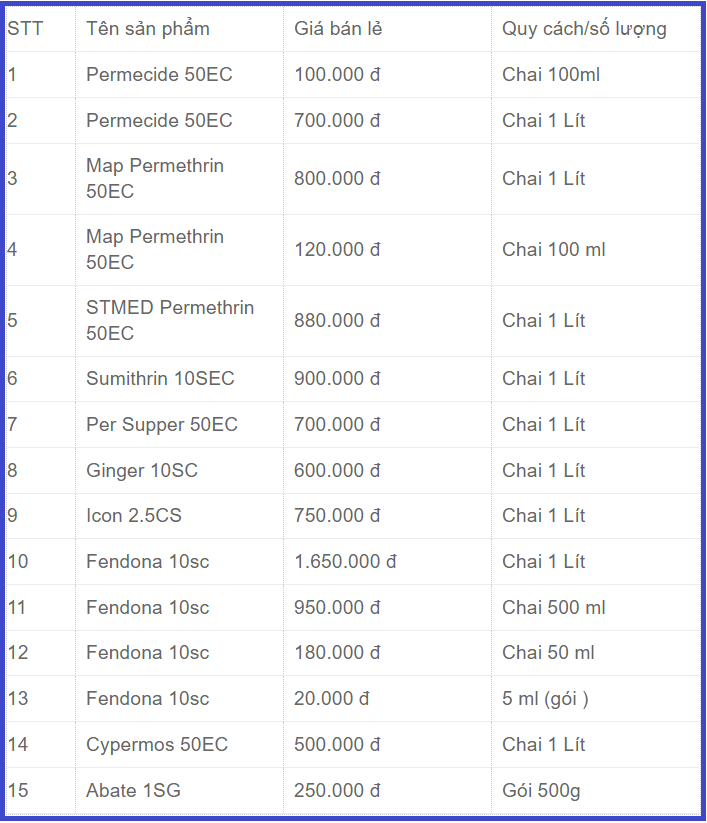Viewport: 707px width, 823px height.
Task: Select the 1.650.000 đ price cell
Action: (x=345, y=562)
